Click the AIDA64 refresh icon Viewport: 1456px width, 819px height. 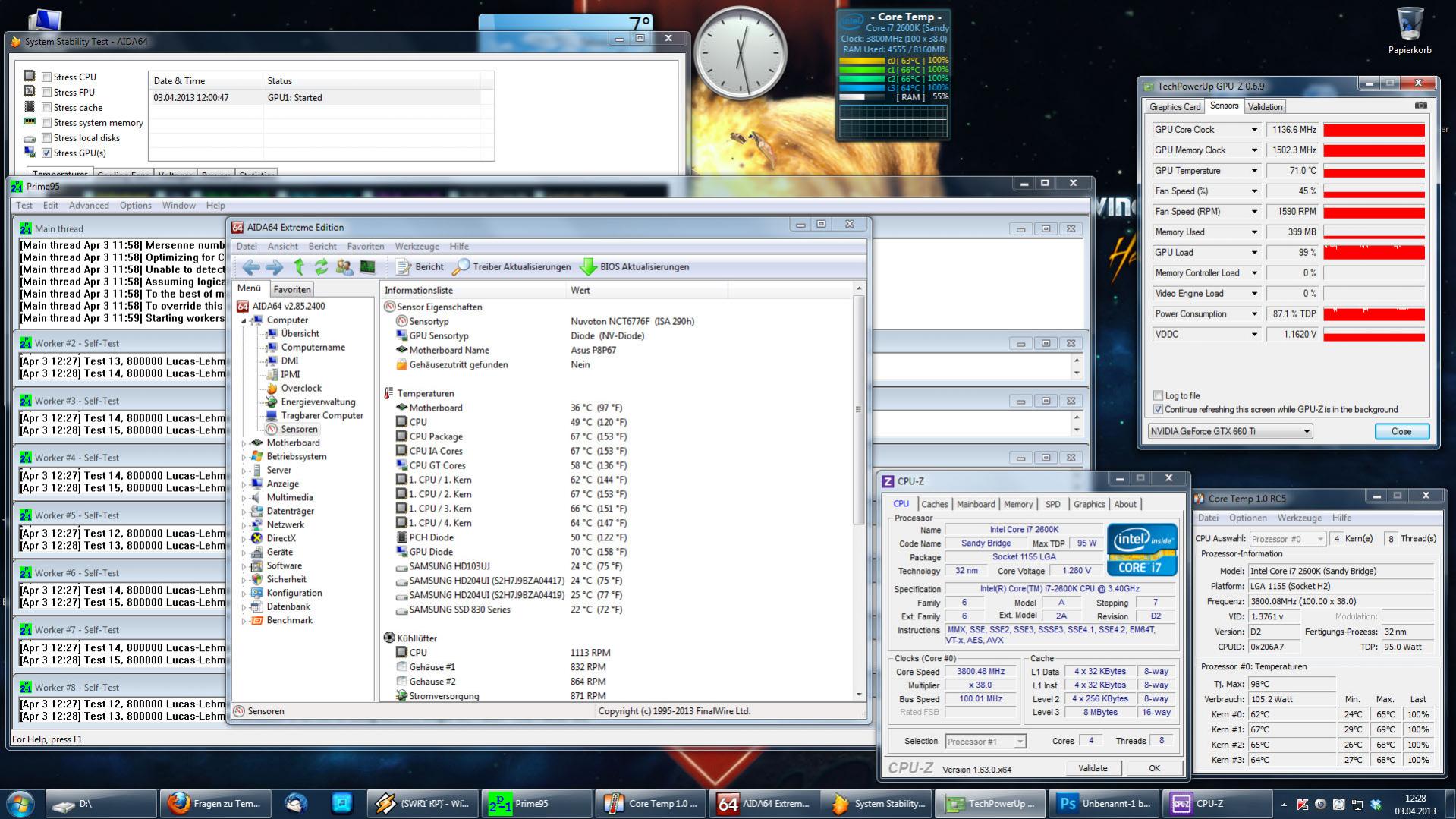[322, 267]
